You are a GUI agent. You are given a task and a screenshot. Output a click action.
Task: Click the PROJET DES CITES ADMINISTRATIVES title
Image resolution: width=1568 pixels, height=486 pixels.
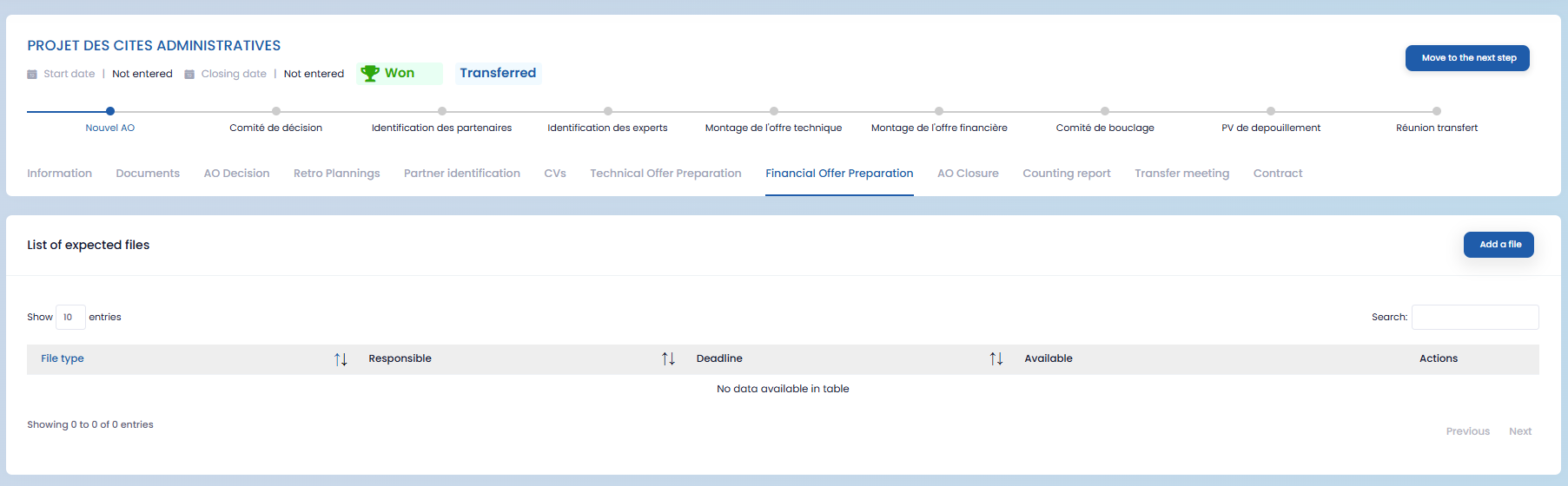[x=154, y=46]
